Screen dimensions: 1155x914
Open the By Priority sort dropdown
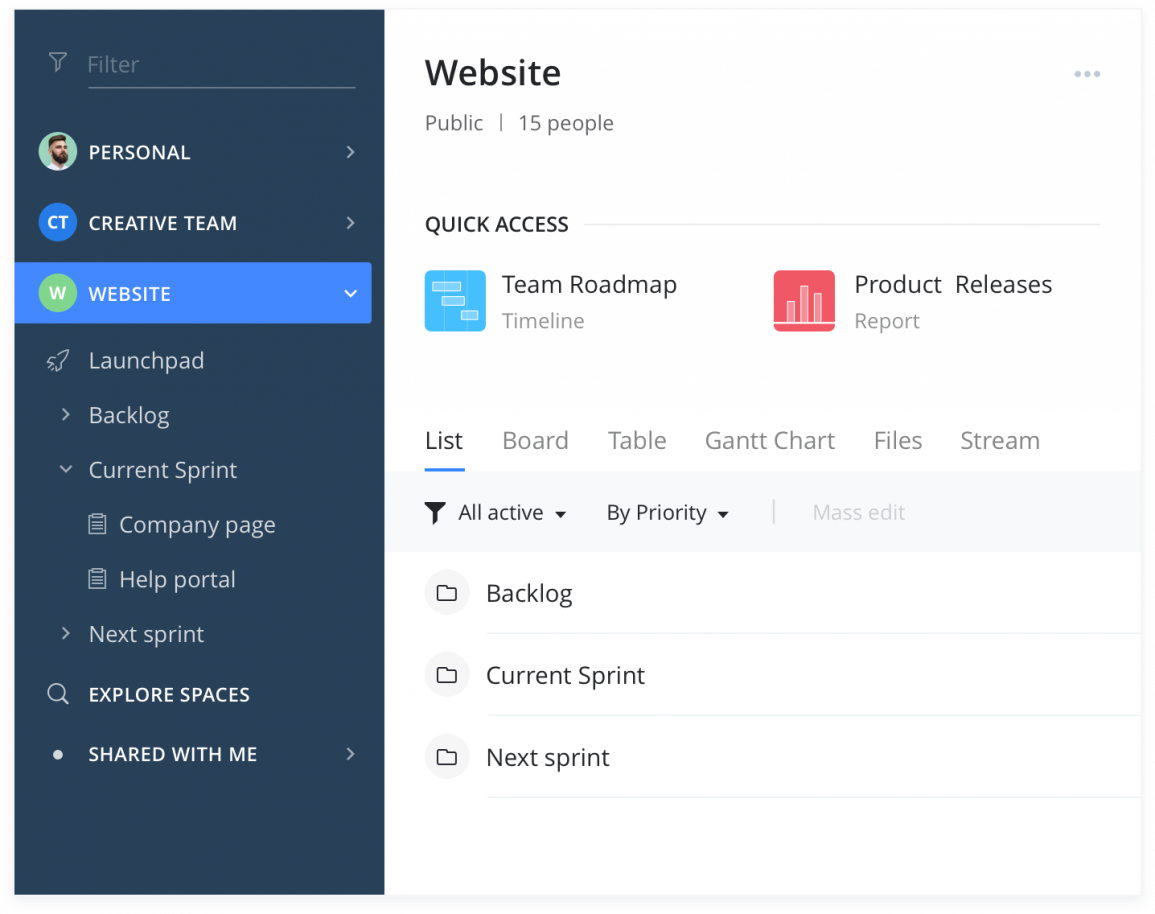click(667, 513)
